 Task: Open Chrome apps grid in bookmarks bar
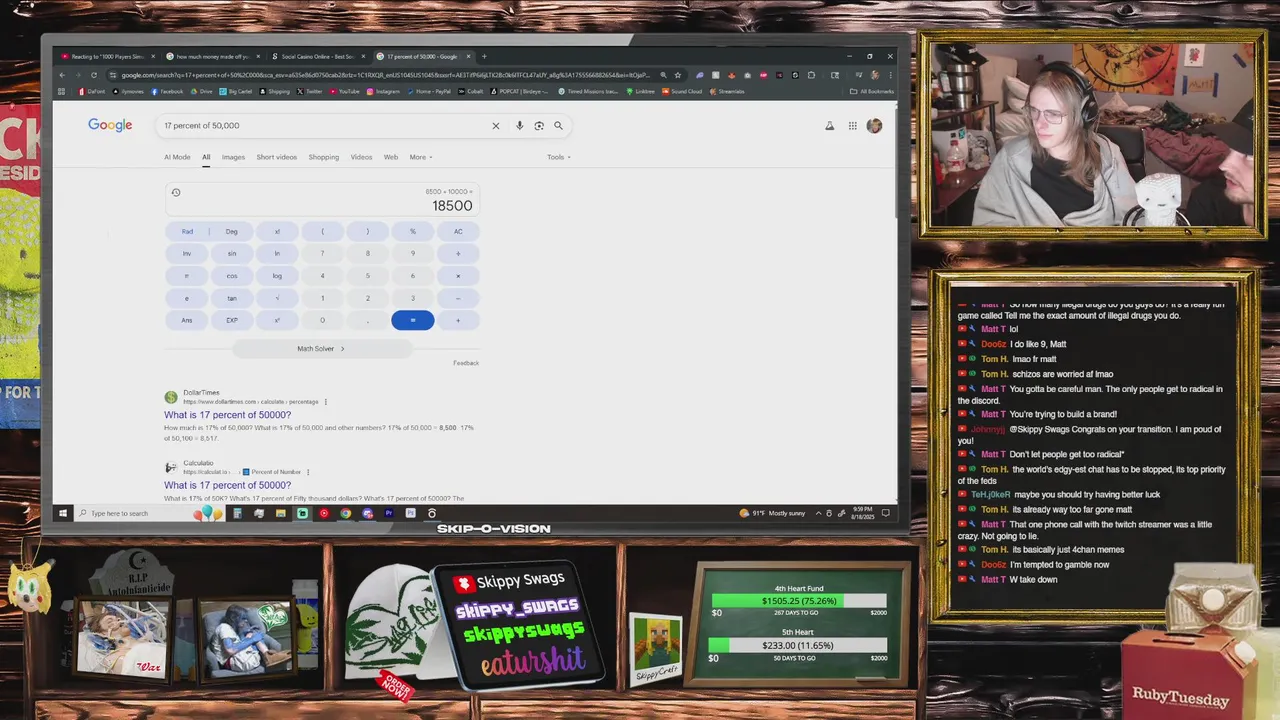[x=62, y=91]
